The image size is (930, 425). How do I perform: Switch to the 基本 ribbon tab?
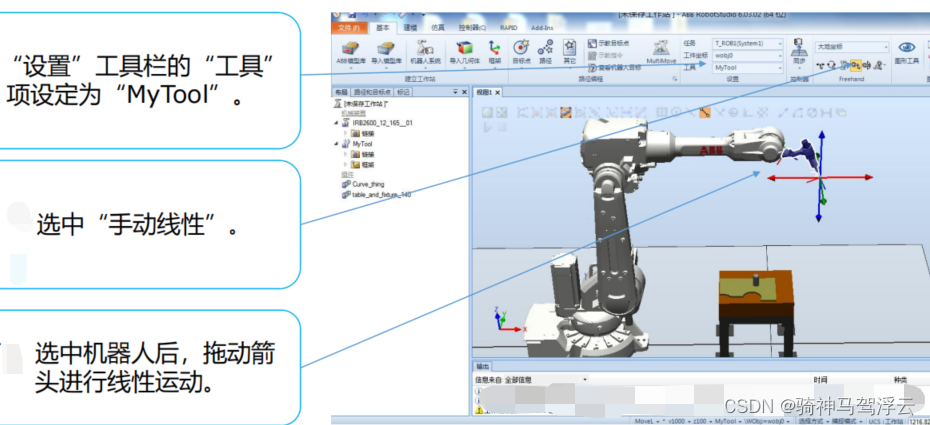point(383,28)
